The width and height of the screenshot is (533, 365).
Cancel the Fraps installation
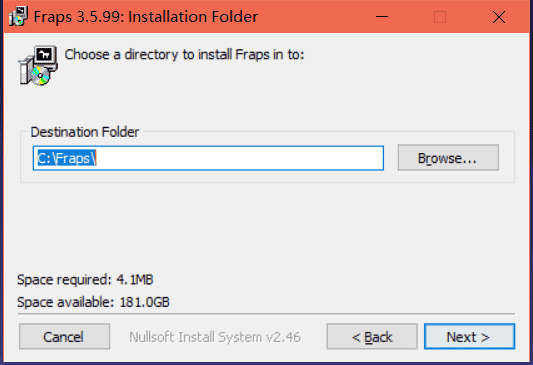(64, 336)
